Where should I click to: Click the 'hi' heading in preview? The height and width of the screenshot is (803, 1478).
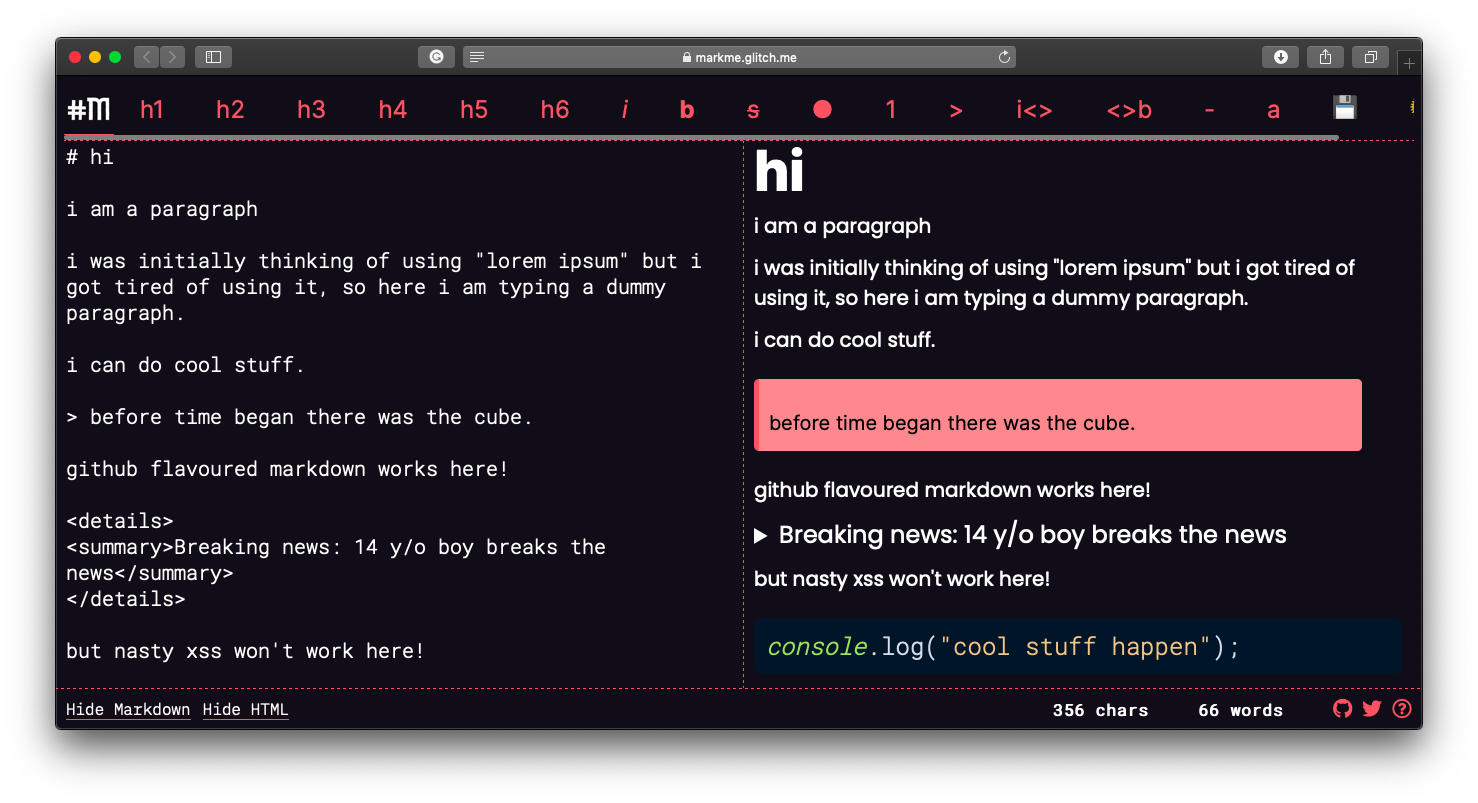click(x=779, y=171)
